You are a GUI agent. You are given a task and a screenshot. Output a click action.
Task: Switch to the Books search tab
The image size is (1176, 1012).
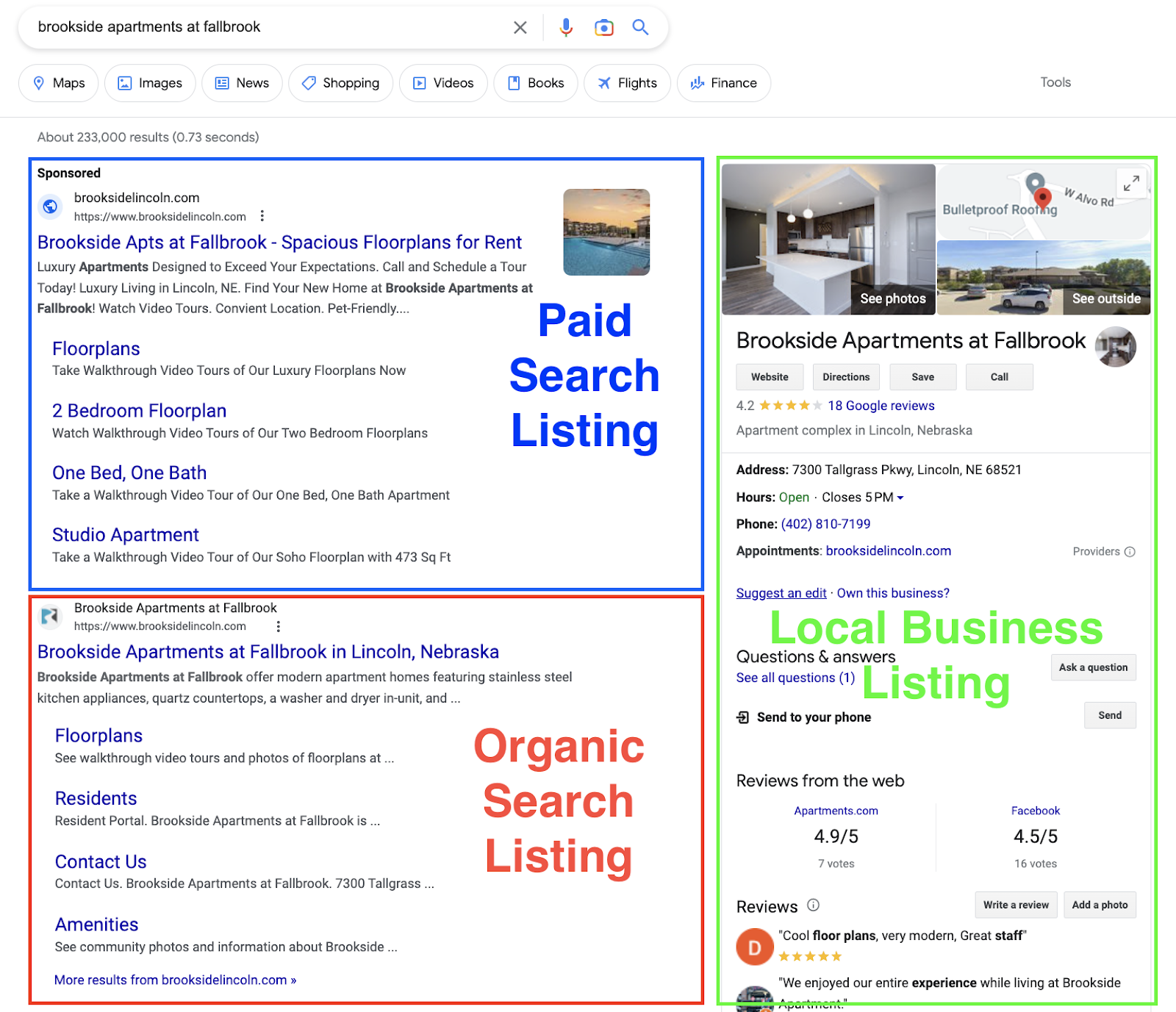[x=536, y=83]
